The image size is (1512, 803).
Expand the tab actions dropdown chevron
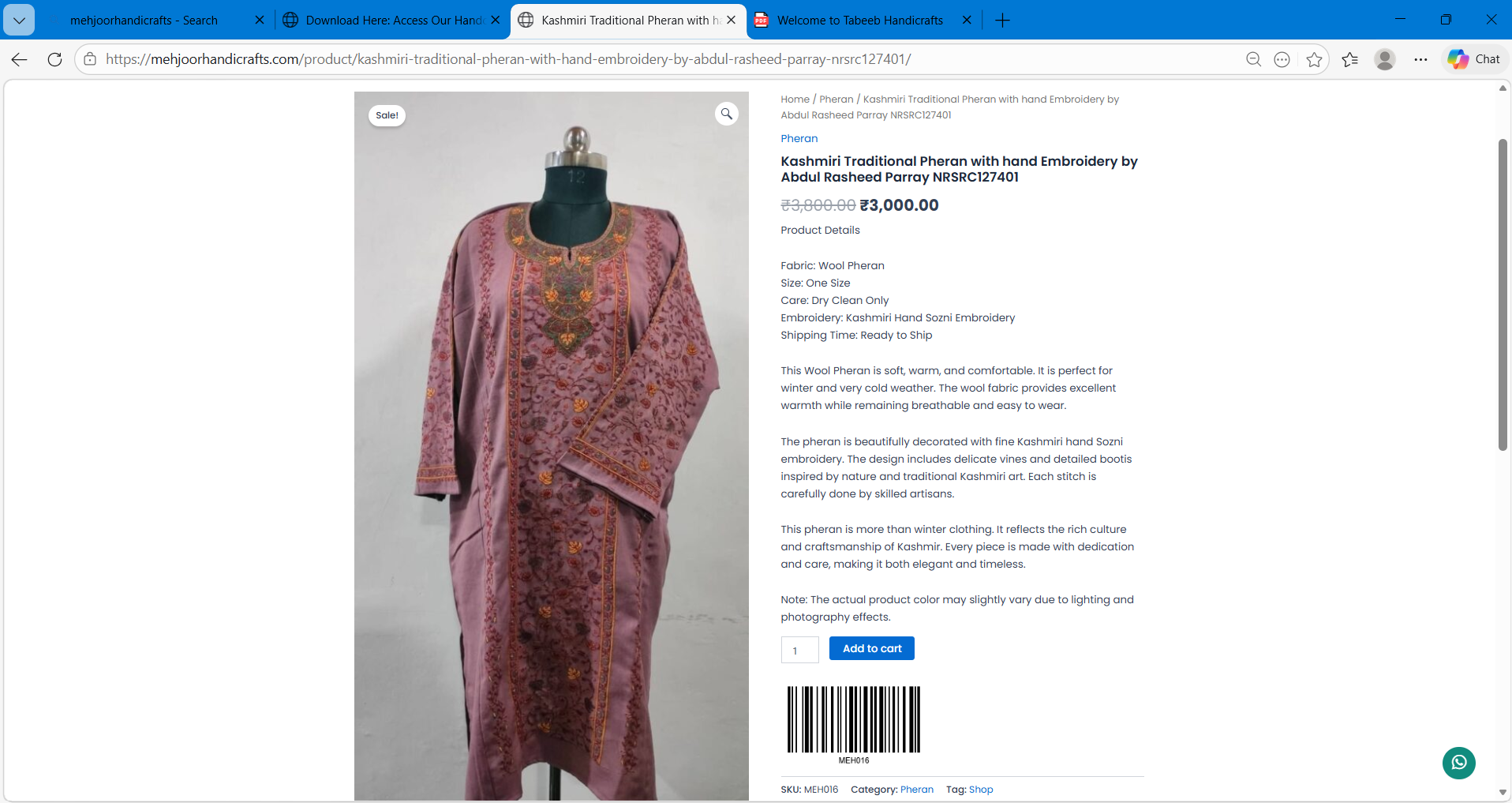19,21
